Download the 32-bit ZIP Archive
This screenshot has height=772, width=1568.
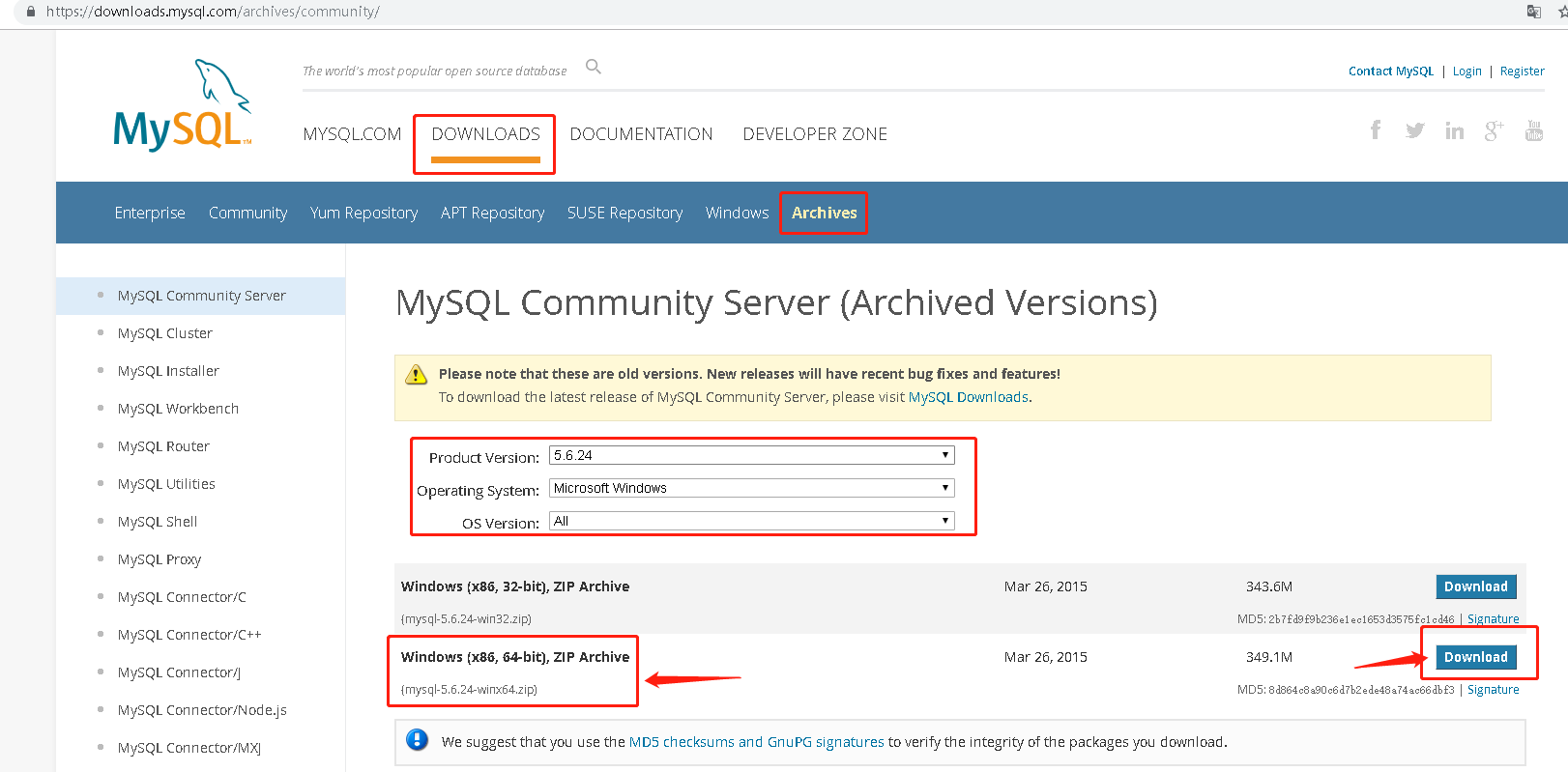[1475, 586]
